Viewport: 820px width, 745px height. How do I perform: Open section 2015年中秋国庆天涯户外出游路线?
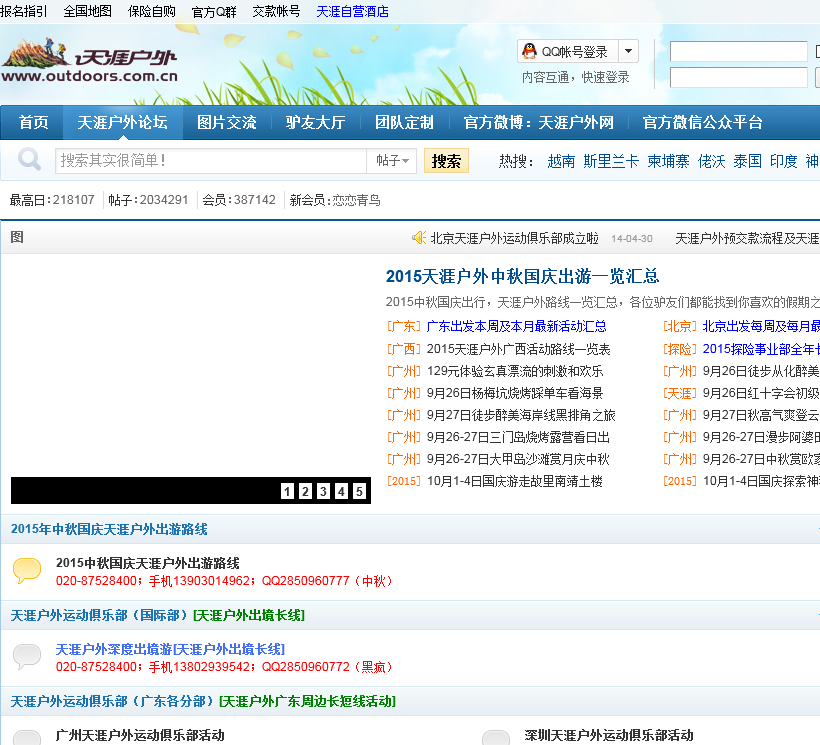[109, 529]
